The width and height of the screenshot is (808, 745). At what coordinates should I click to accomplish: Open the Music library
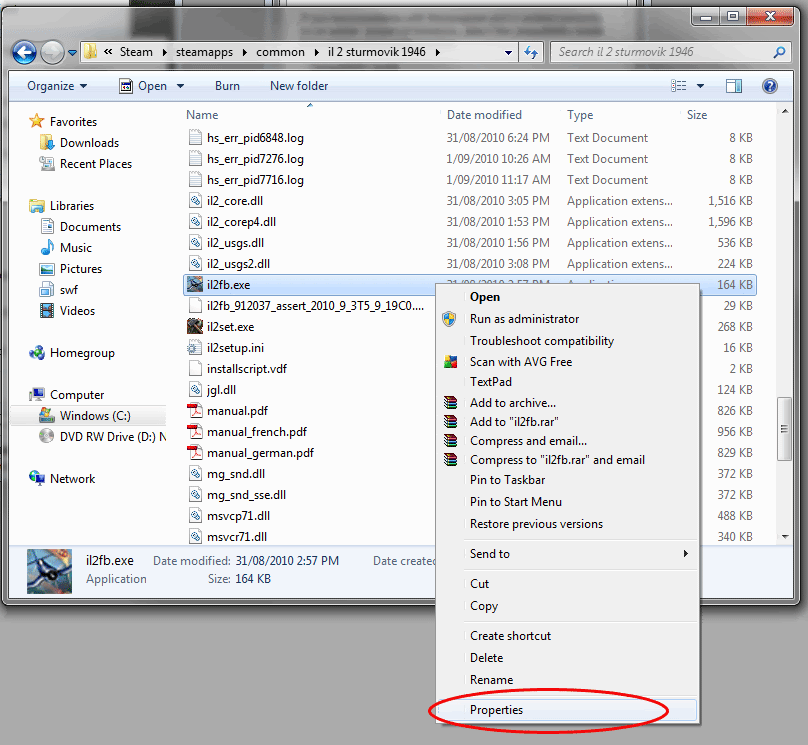(76, 248)
